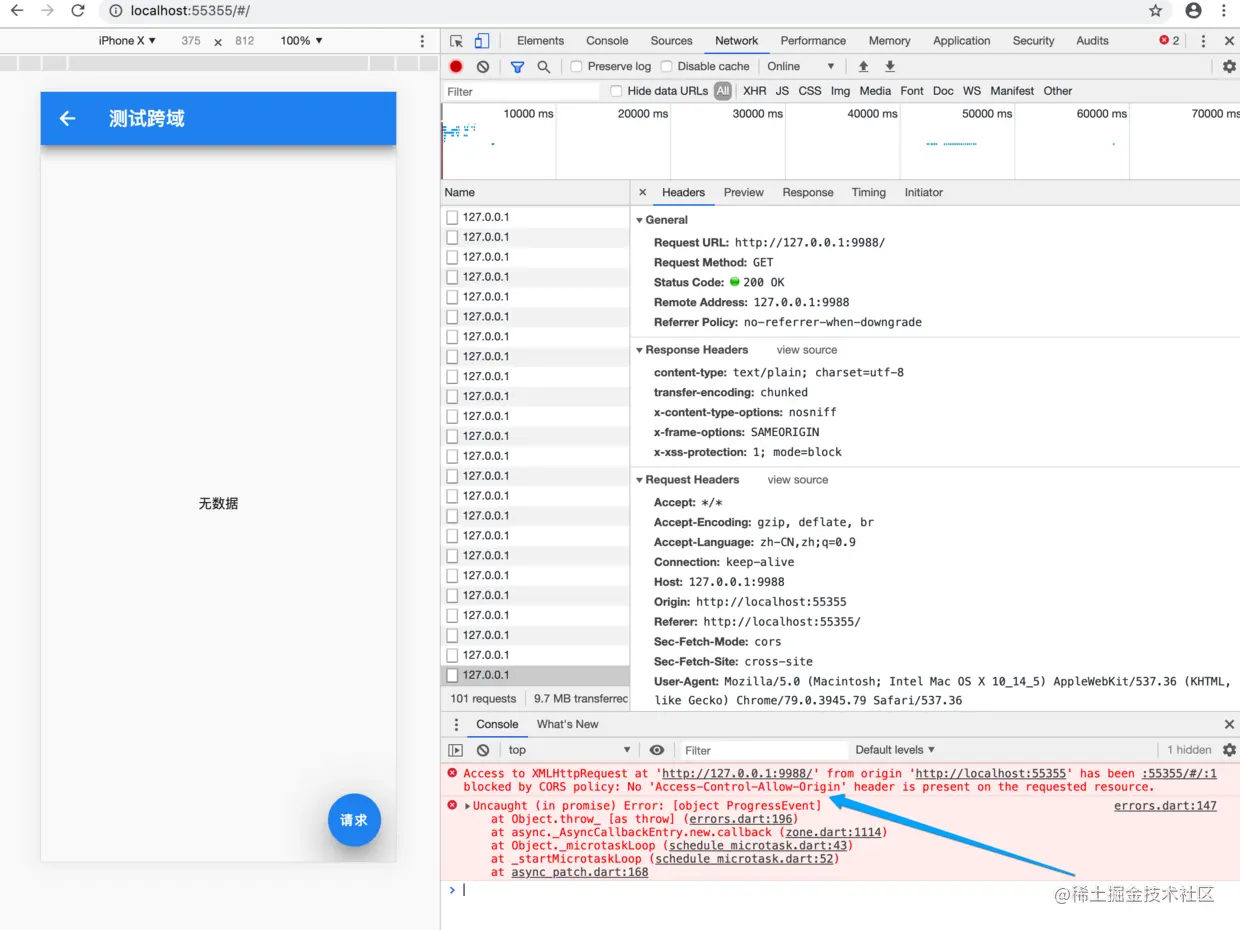The height and width of the screenshot is (930, 1240).
Task: Select the XHR request type filter
Action: 755,91
